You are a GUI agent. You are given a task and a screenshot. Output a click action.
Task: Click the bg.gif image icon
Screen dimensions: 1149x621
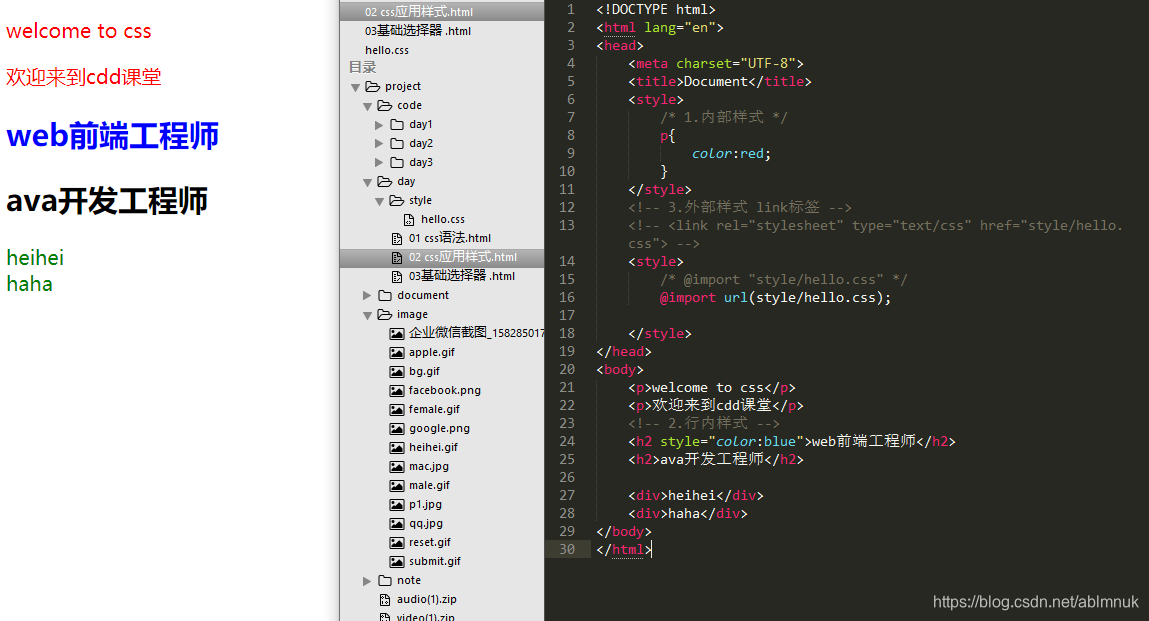(x=396, y=372)
